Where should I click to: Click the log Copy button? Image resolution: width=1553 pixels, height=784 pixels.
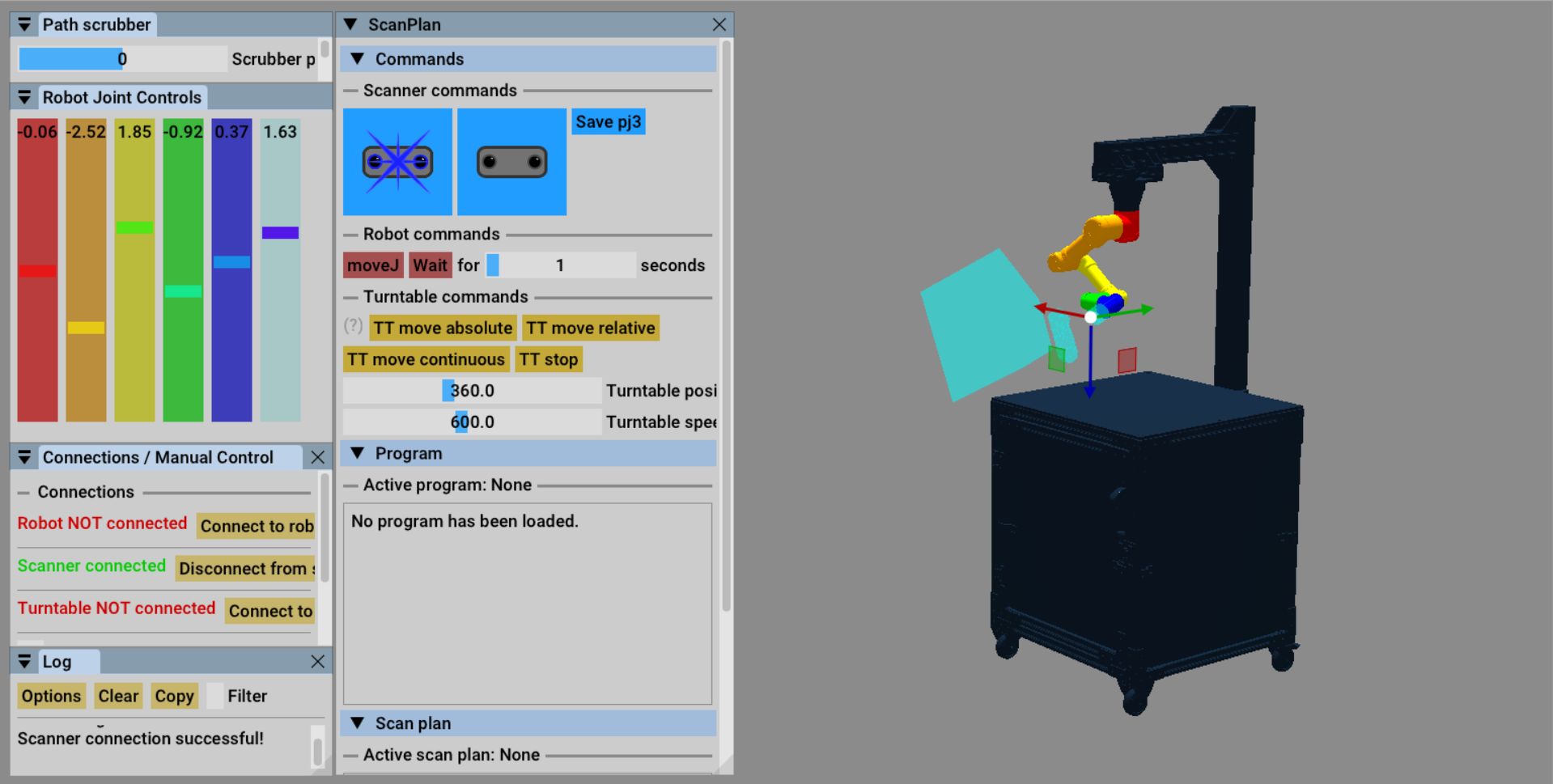(x=174, y=696)
